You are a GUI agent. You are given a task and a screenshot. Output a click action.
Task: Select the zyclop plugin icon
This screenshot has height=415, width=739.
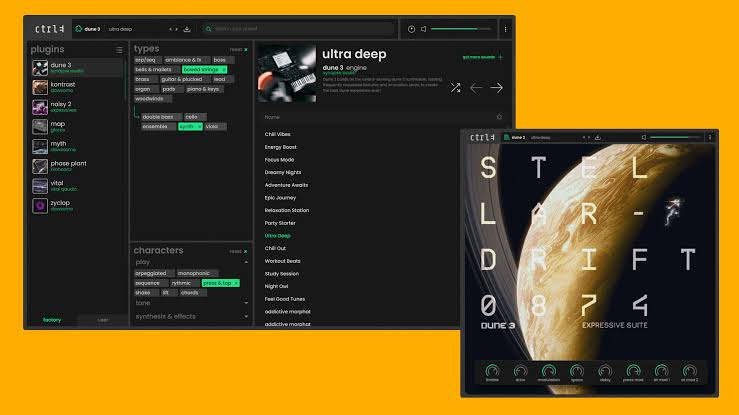[40, 206]
